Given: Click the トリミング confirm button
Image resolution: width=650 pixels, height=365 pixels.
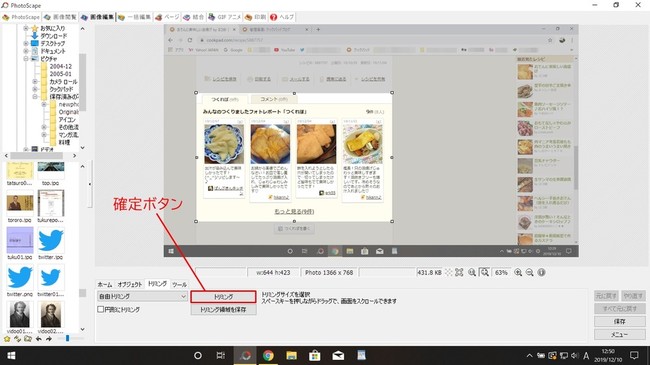Looking at the screenshot, I should pos(223,297).
